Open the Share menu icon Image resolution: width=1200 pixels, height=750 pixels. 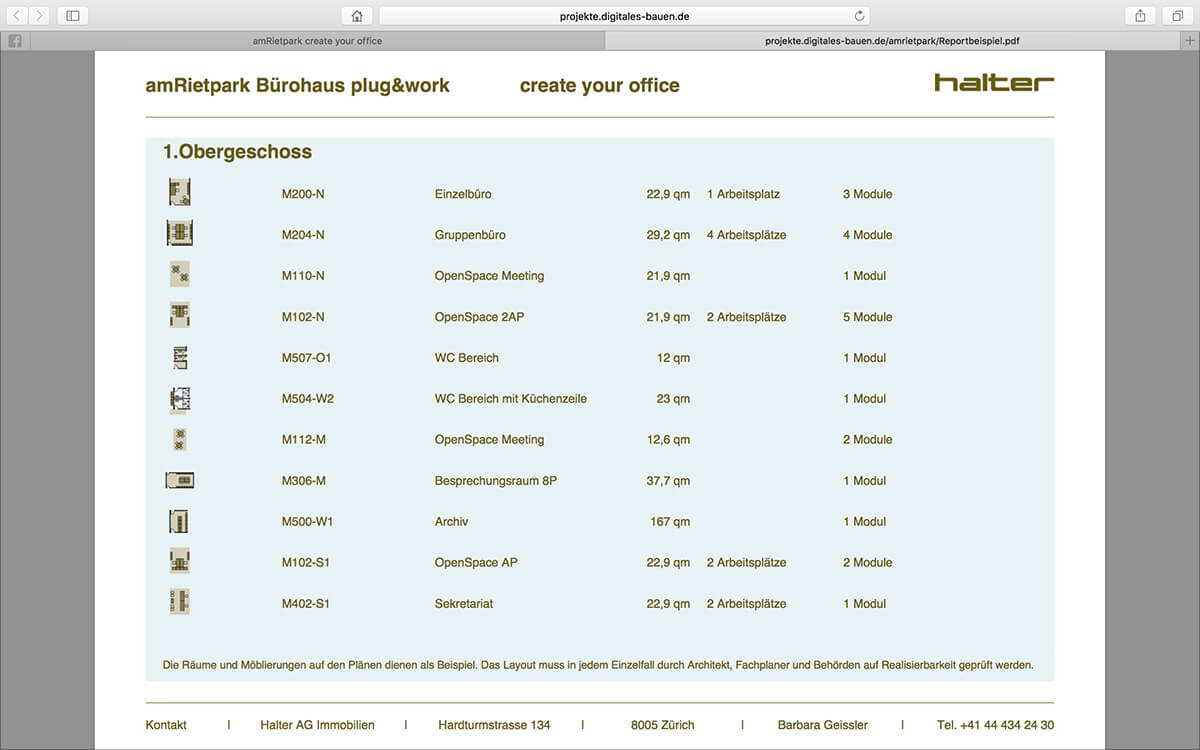pyautogui.click(x=1140, y=16)
